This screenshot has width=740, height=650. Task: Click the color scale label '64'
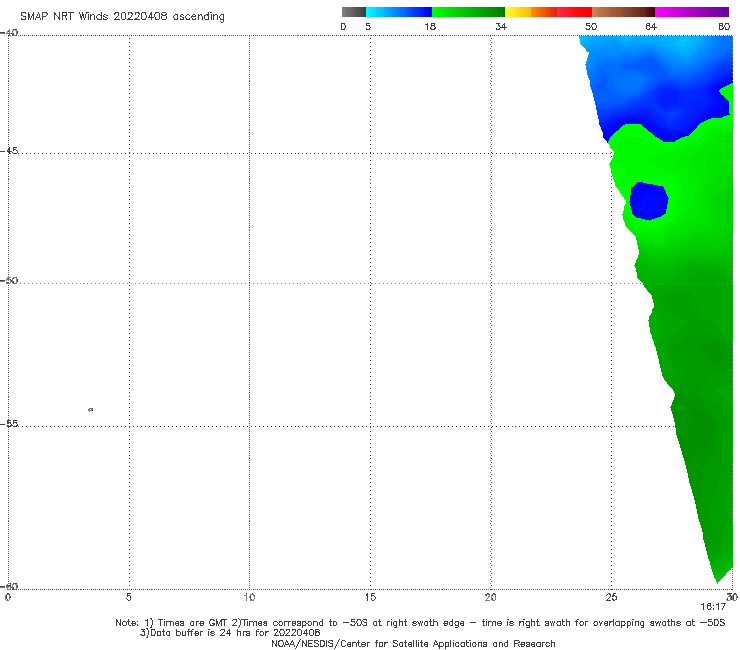click(x=651, y=26)
